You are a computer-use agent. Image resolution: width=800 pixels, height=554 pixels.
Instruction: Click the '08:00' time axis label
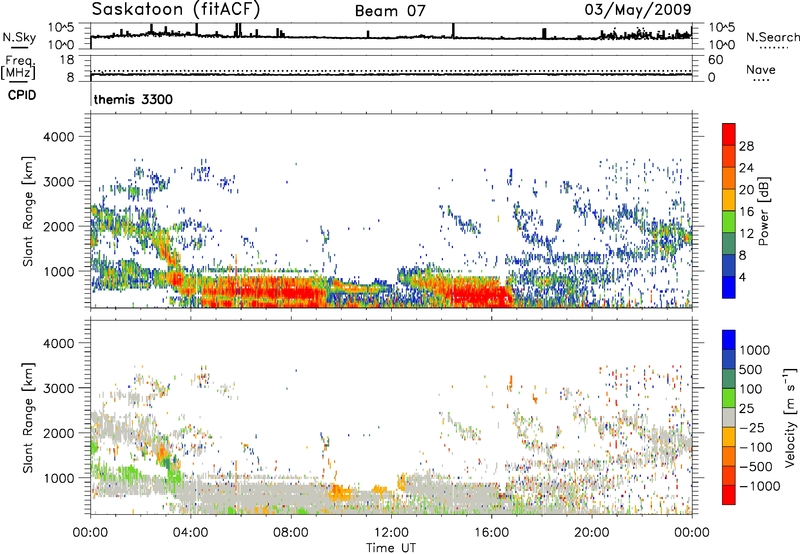click(x=291, y=533)
